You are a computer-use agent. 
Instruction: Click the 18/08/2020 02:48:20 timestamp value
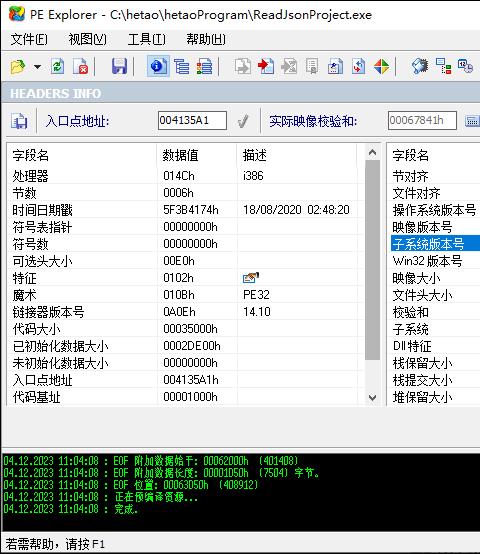coord(296,210)
